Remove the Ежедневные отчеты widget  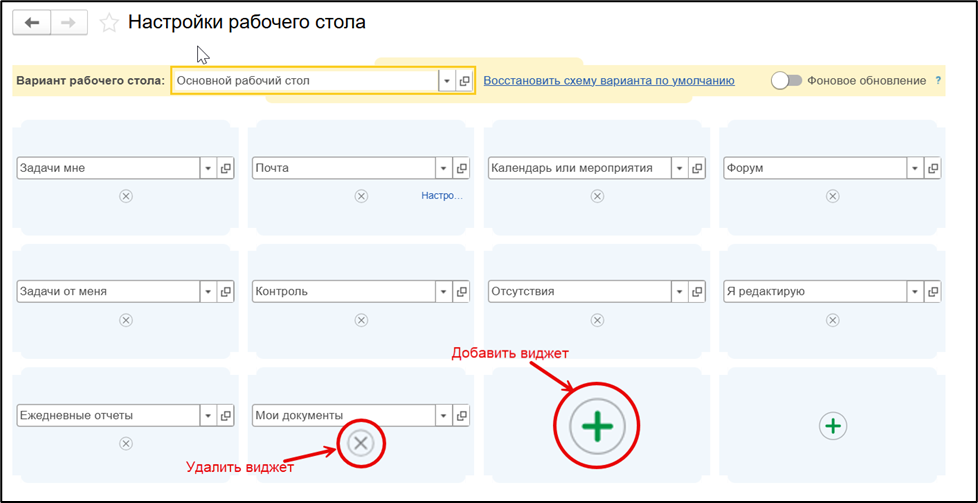(x=125, y=443)
